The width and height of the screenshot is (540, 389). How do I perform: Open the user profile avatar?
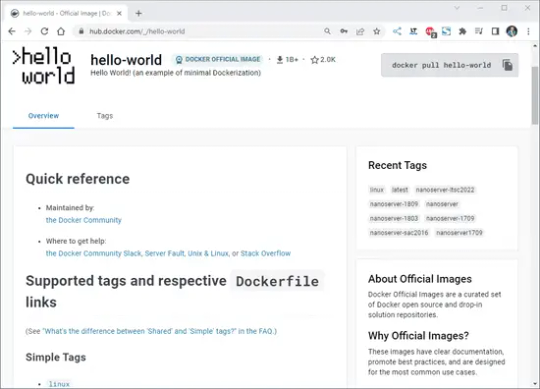[x=512, y=31]
